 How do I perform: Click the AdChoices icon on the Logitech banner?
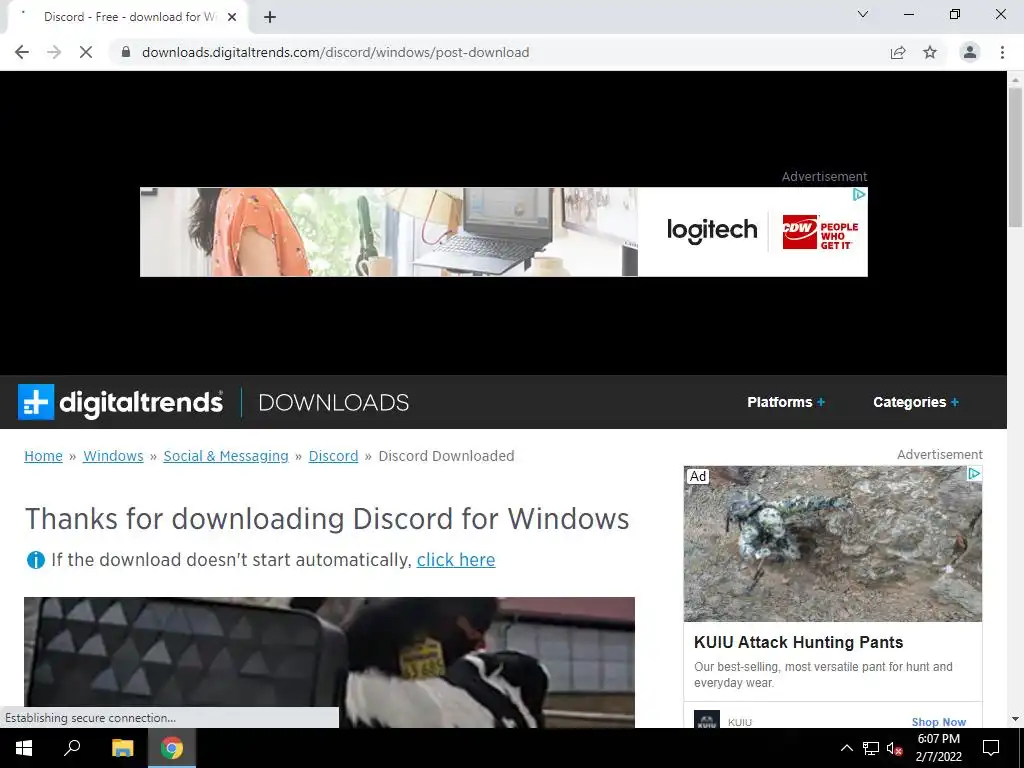coord(859,195)
